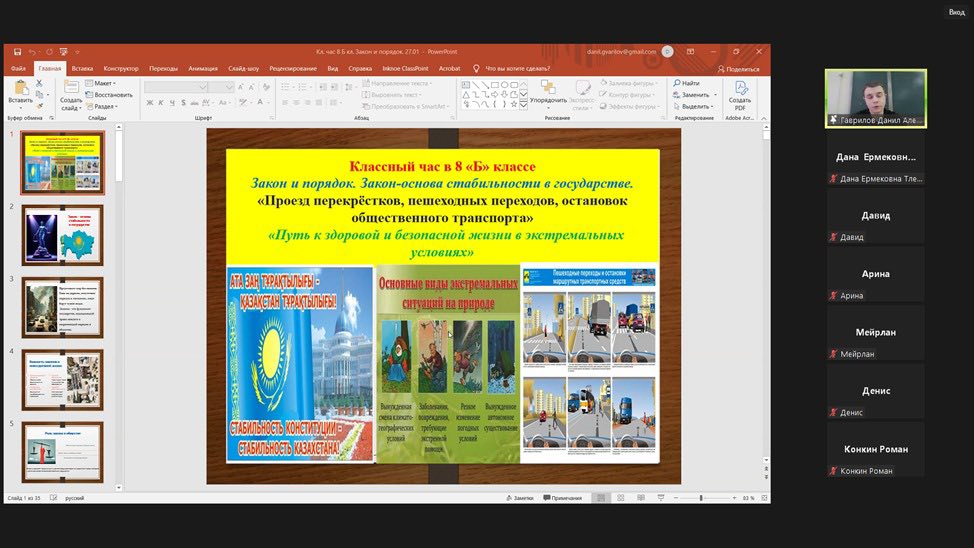Click the Arrange (Упорядочить) icon
Screen dimensions: 974x548
pos(547,92)
